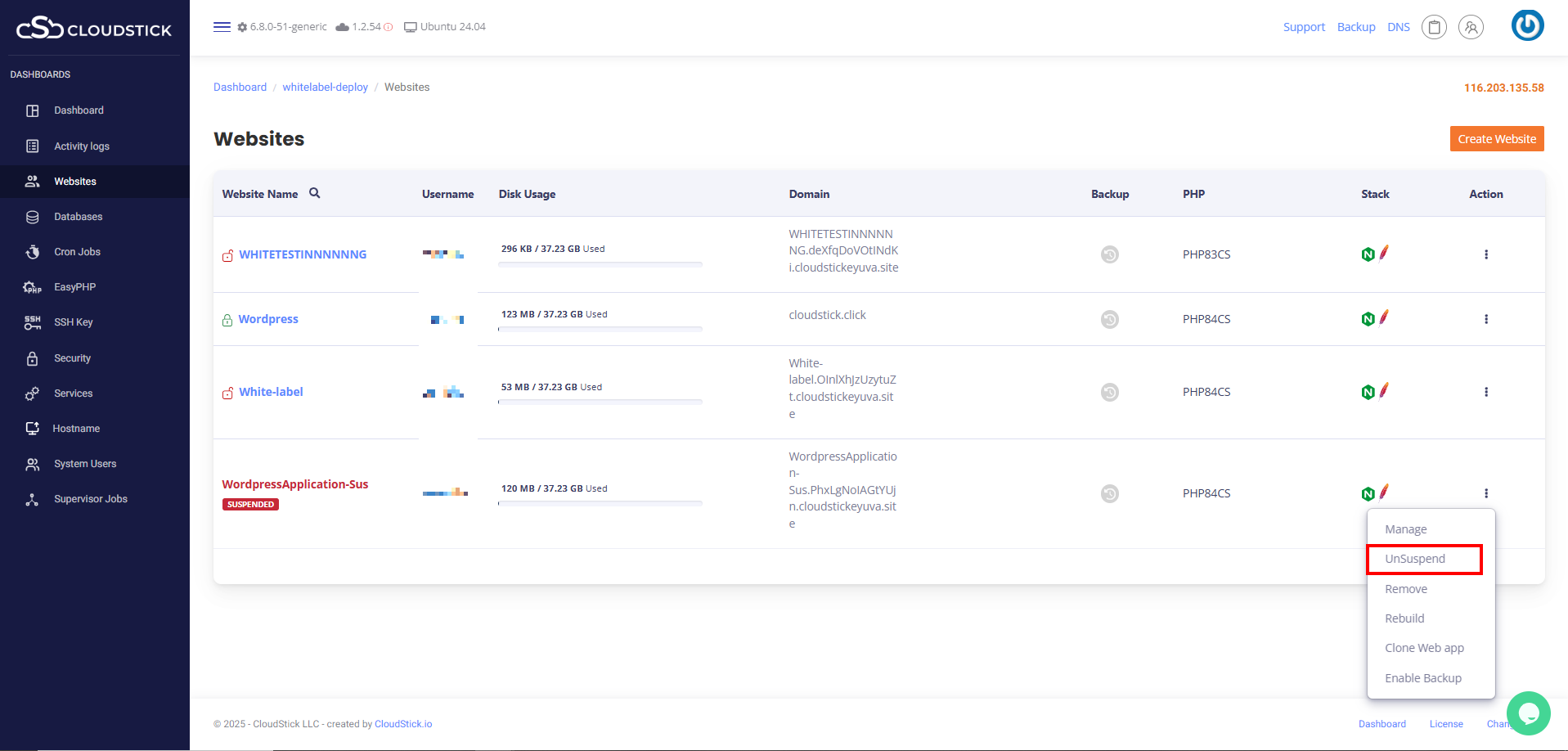The width and height of the screenshot is (1568, 751).
Task: Click the clipboard icon in top bar
Action: (1434, 27)
